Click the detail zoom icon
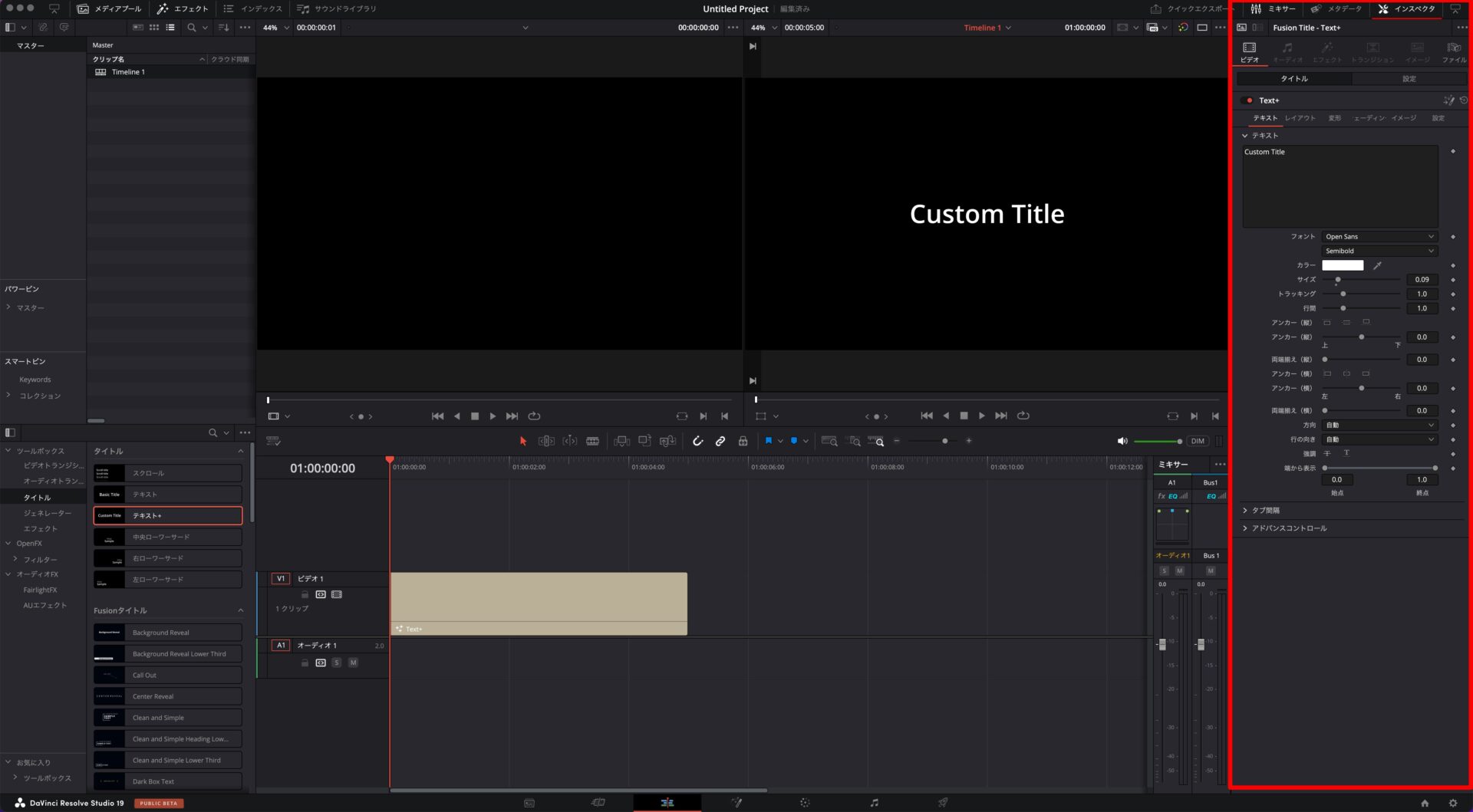 [854, 441]
